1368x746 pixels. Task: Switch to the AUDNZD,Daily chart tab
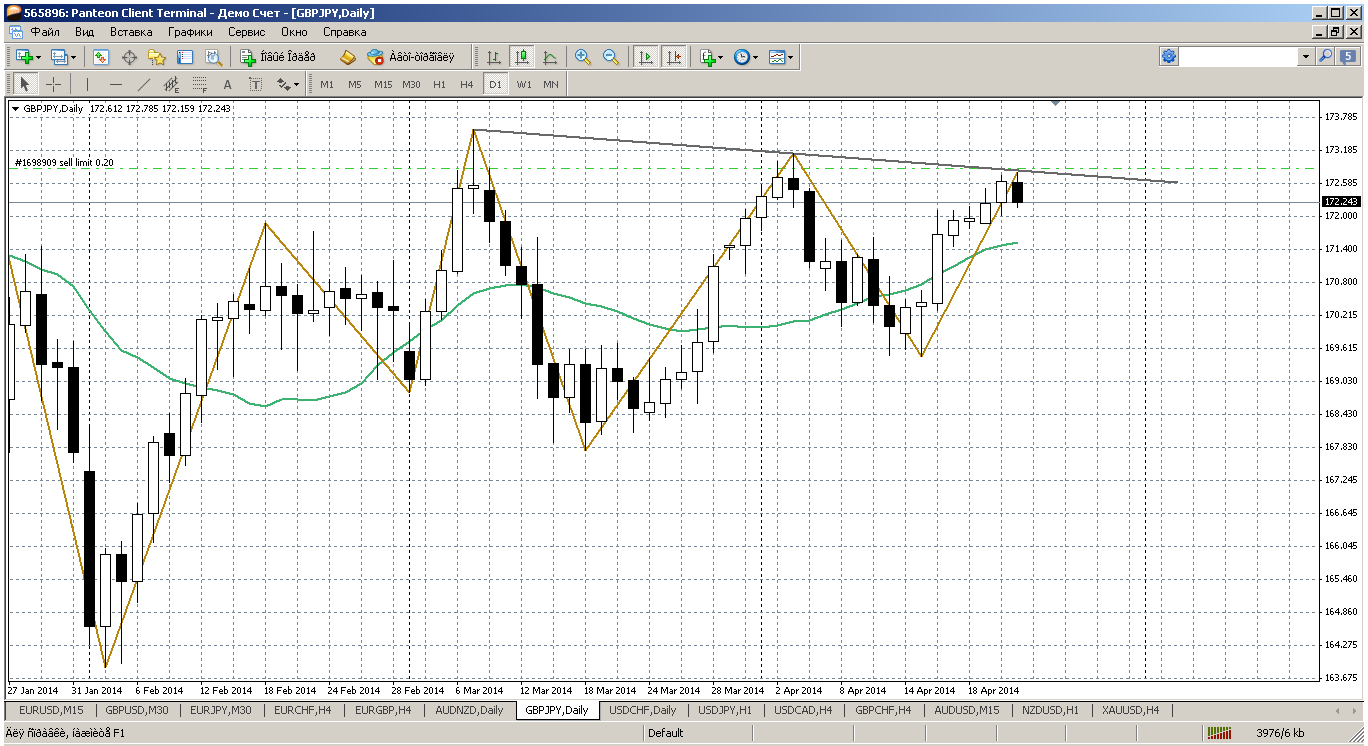point(469,710)
